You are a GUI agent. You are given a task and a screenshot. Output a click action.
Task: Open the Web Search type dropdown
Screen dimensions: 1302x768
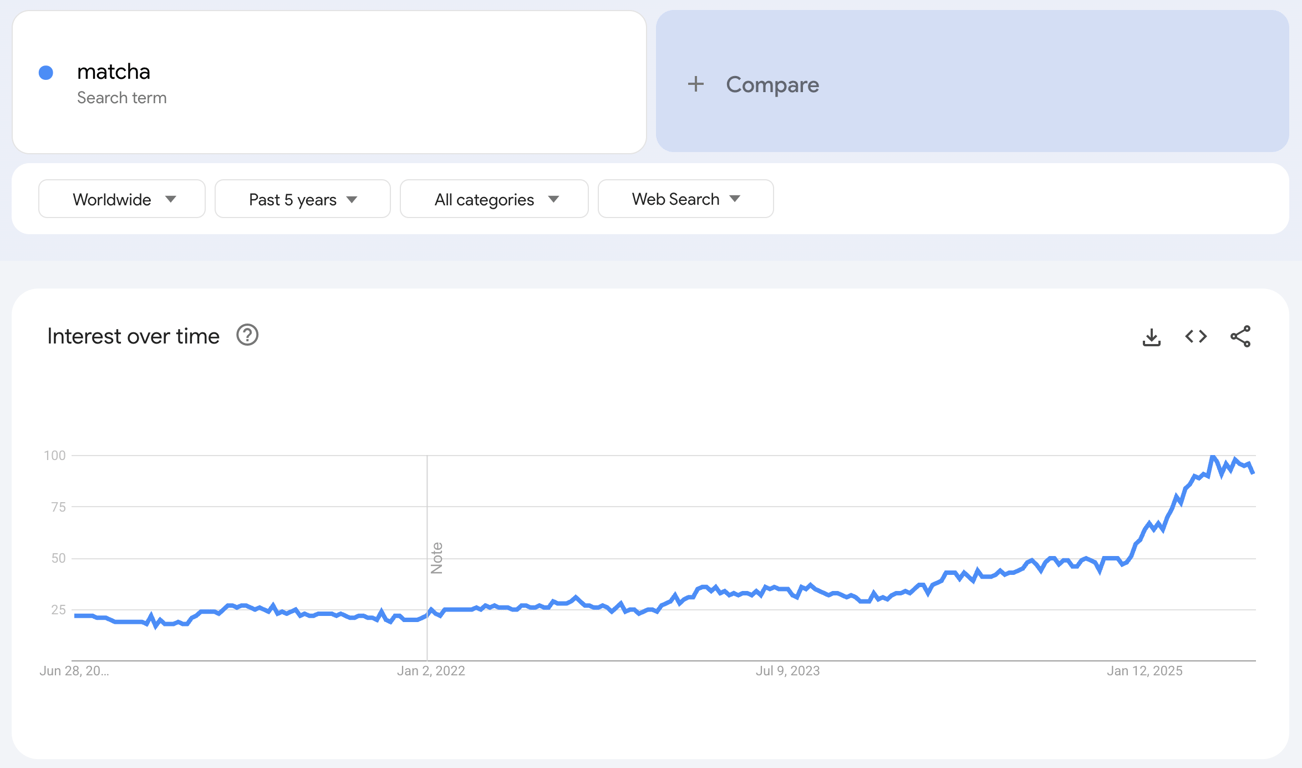click(x=685, y=199)
